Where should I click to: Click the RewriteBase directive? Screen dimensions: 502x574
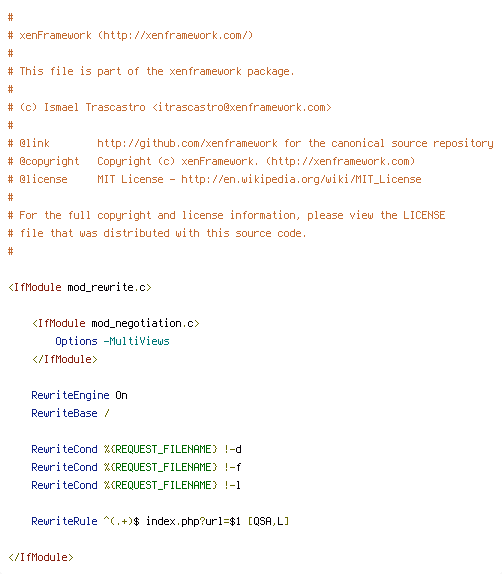[64, 413]
